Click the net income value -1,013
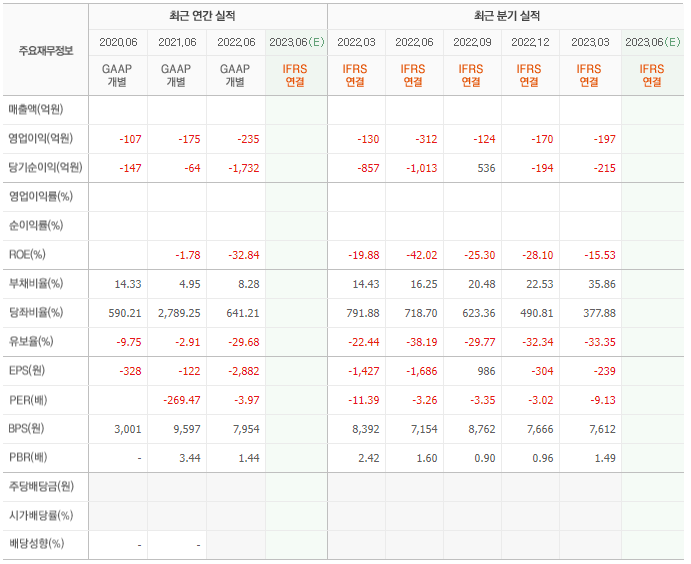 click(x=422, y=168)
